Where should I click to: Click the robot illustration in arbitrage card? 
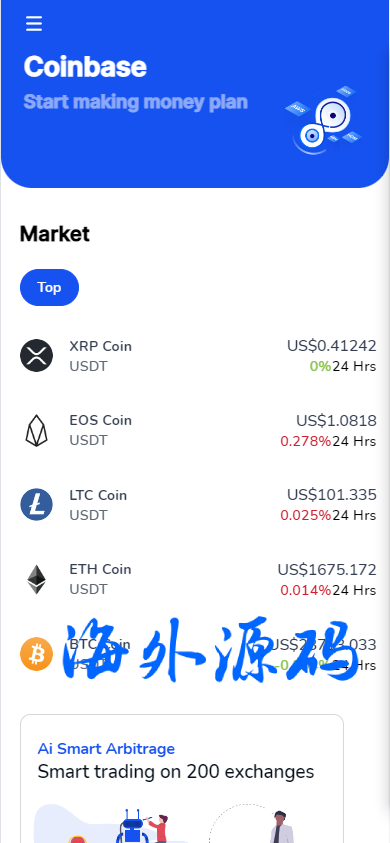(x=132, y=826)
